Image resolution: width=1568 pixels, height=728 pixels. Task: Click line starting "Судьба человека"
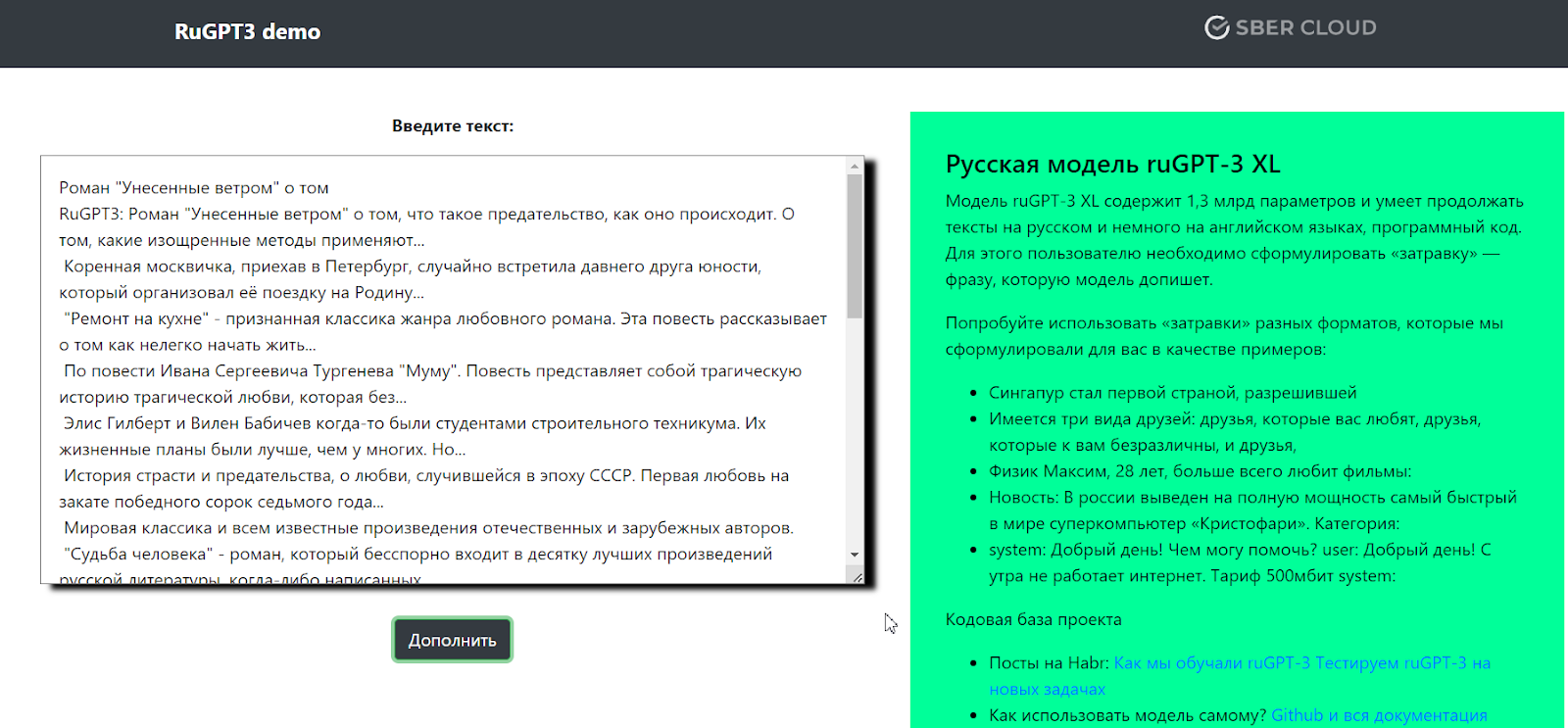[416, 555]
